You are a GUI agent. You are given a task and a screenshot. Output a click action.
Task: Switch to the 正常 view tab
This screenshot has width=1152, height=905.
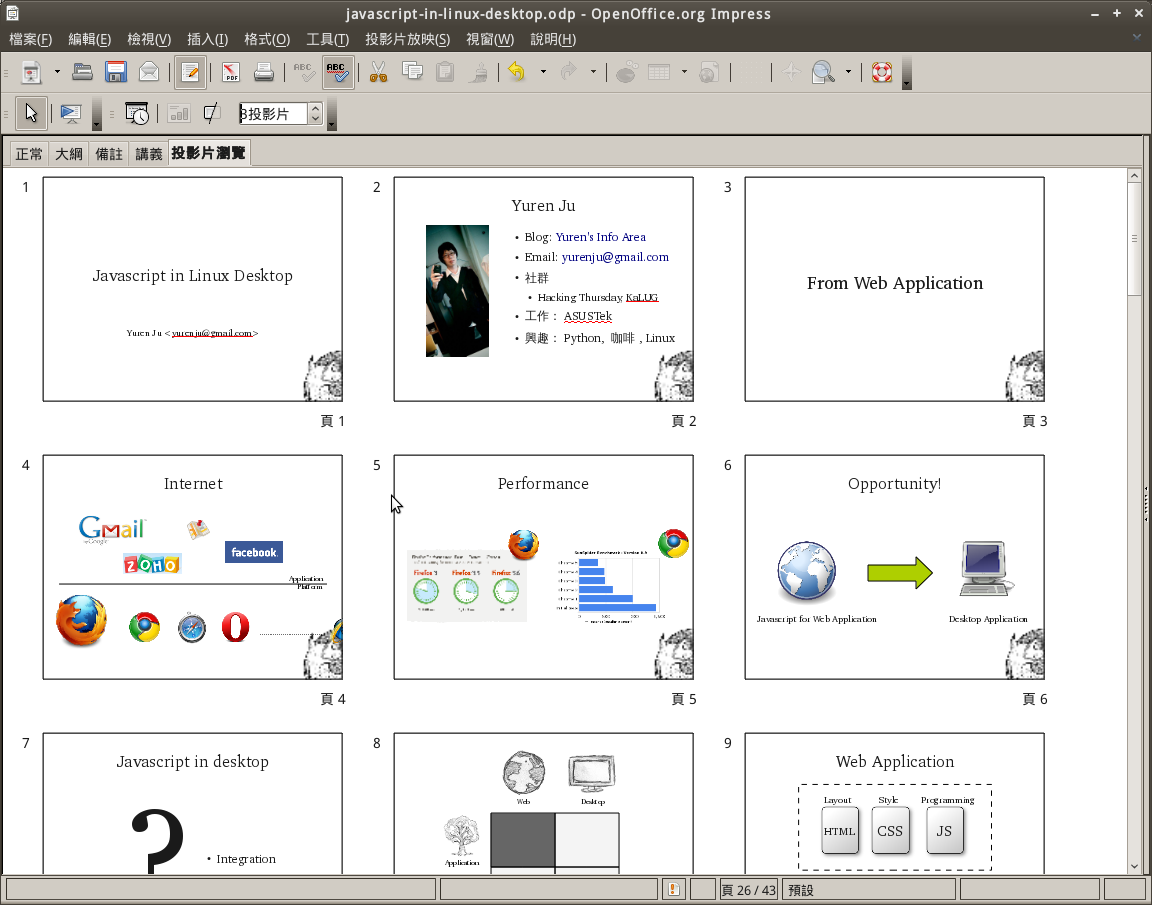(29, 154)
